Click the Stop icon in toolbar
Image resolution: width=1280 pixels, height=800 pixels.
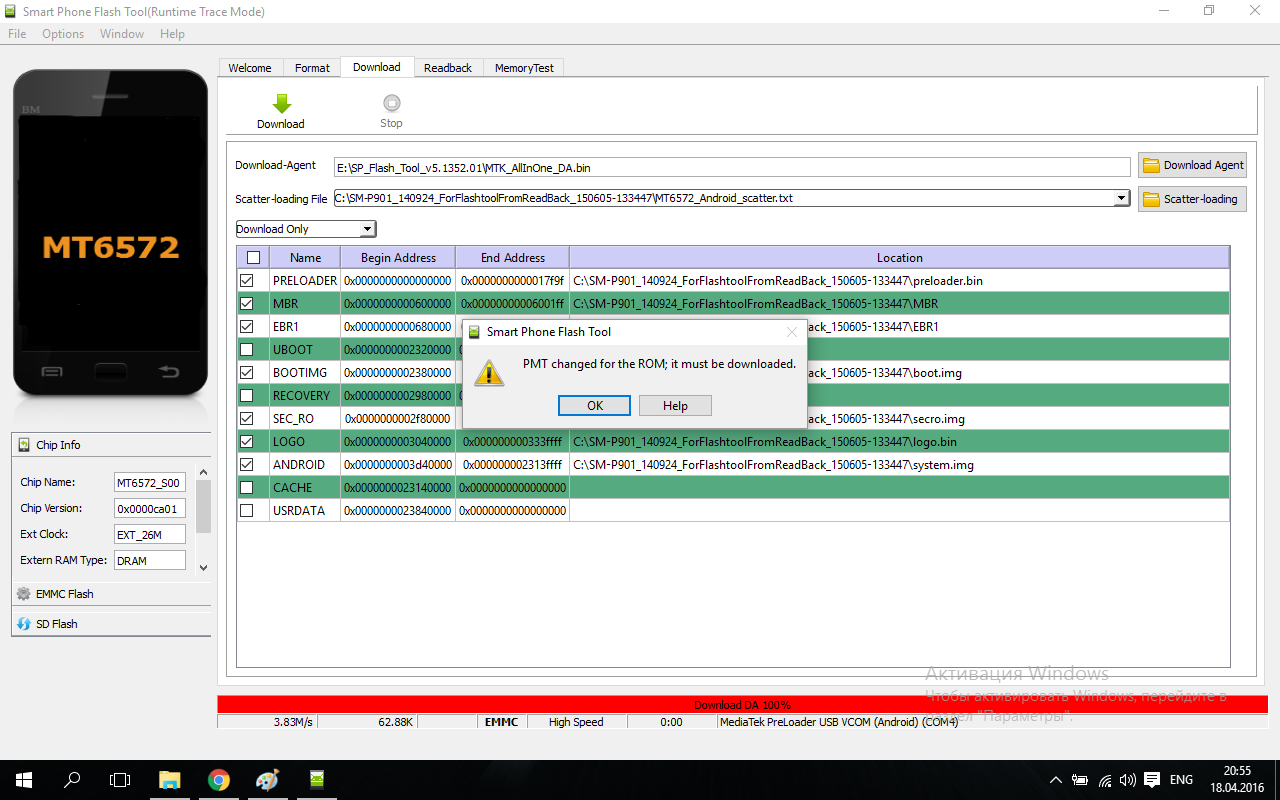click(x=391, y=104)
